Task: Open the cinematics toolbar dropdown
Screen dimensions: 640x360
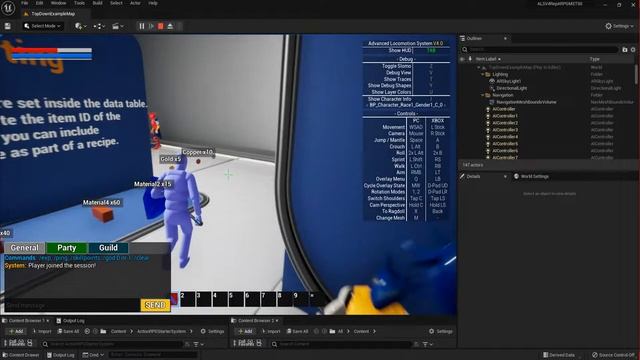Action: [118, 26]
